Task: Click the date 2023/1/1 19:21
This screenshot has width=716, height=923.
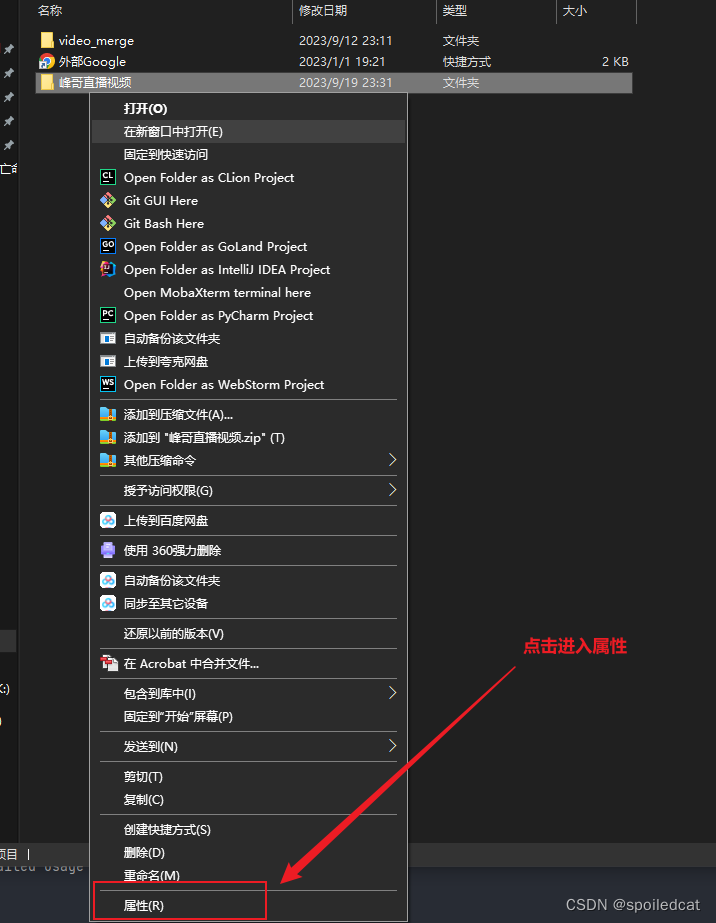Action: coord(342,61)
